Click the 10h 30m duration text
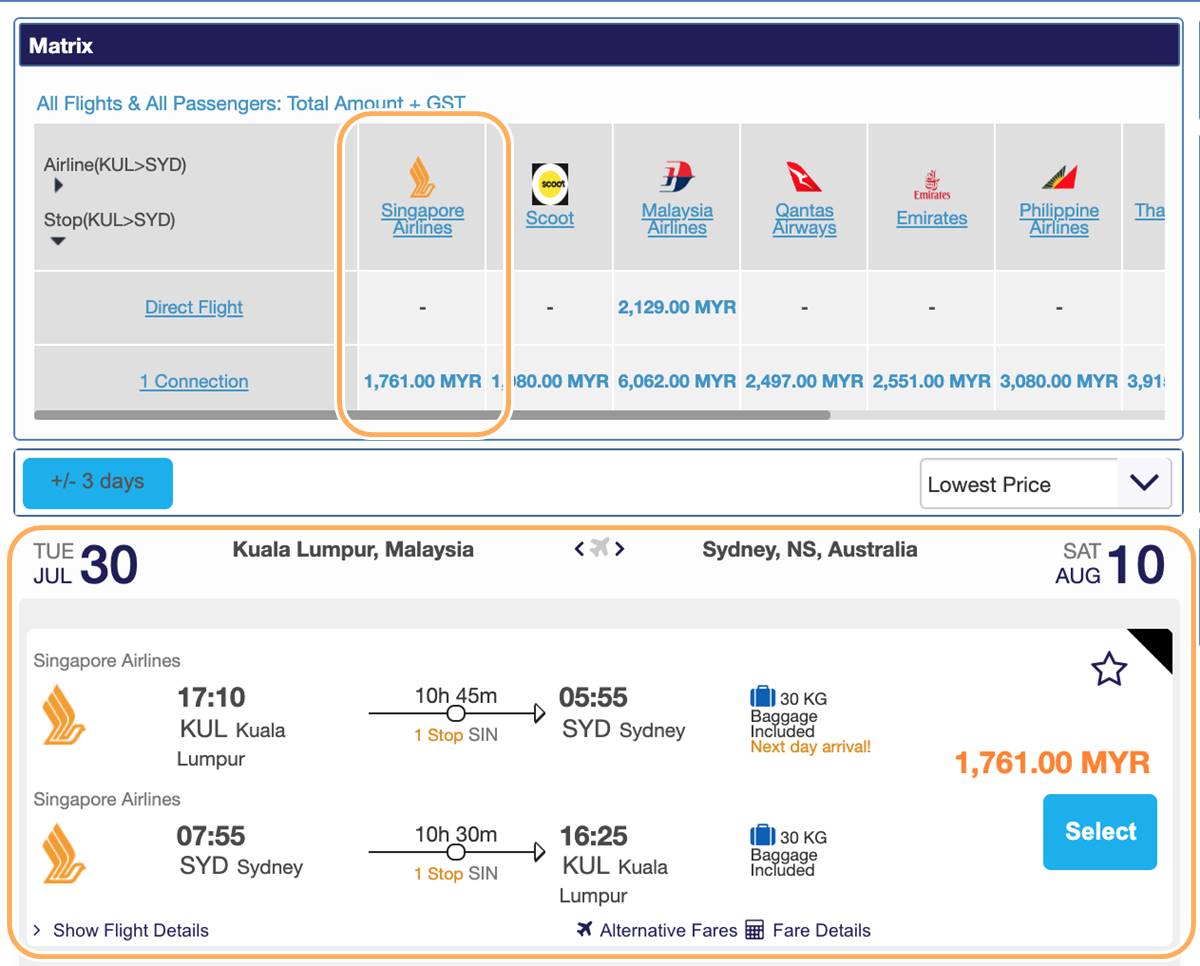 pyautogui.click(x=456, y=835)
